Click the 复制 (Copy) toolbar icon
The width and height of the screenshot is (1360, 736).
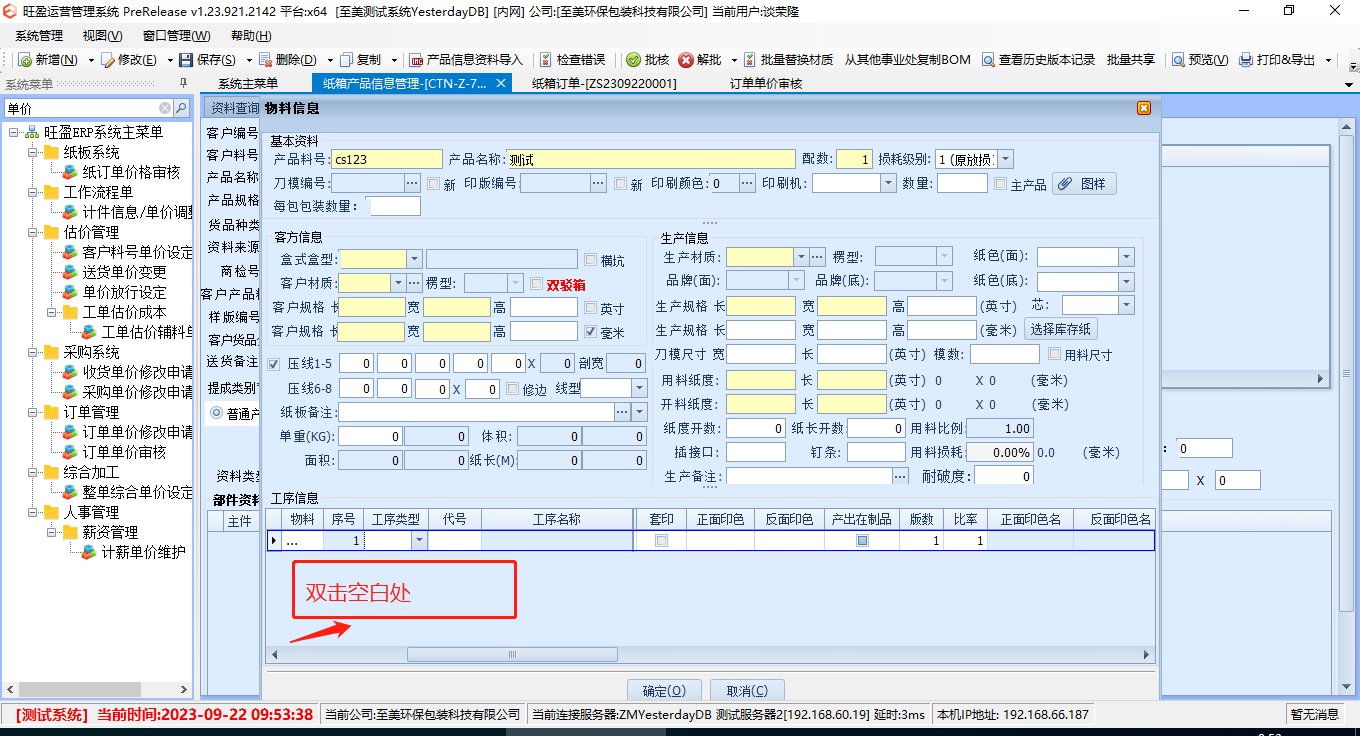[x=346, y=60]
